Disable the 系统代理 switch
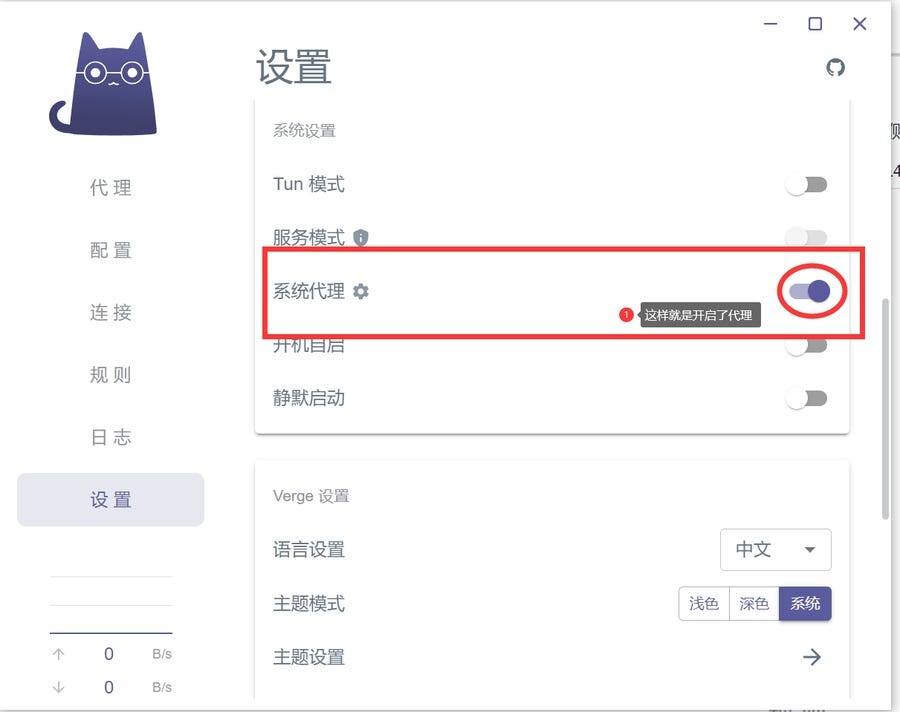Viewport: 900px width, 712px height. click(809, 291)
